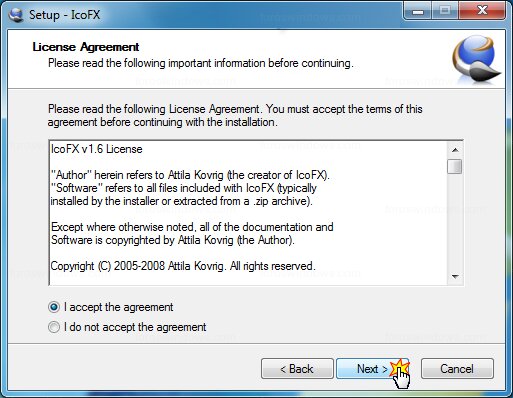This screenshot has width=513, height=398.
Task: Click the greyed-out maximize window button
Action: (x=445, y=11)
